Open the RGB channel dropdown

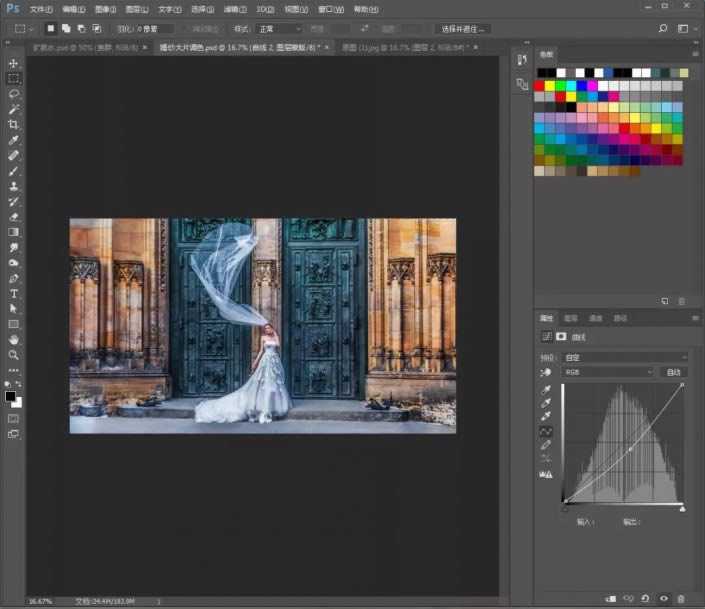[x=608, y=372]
